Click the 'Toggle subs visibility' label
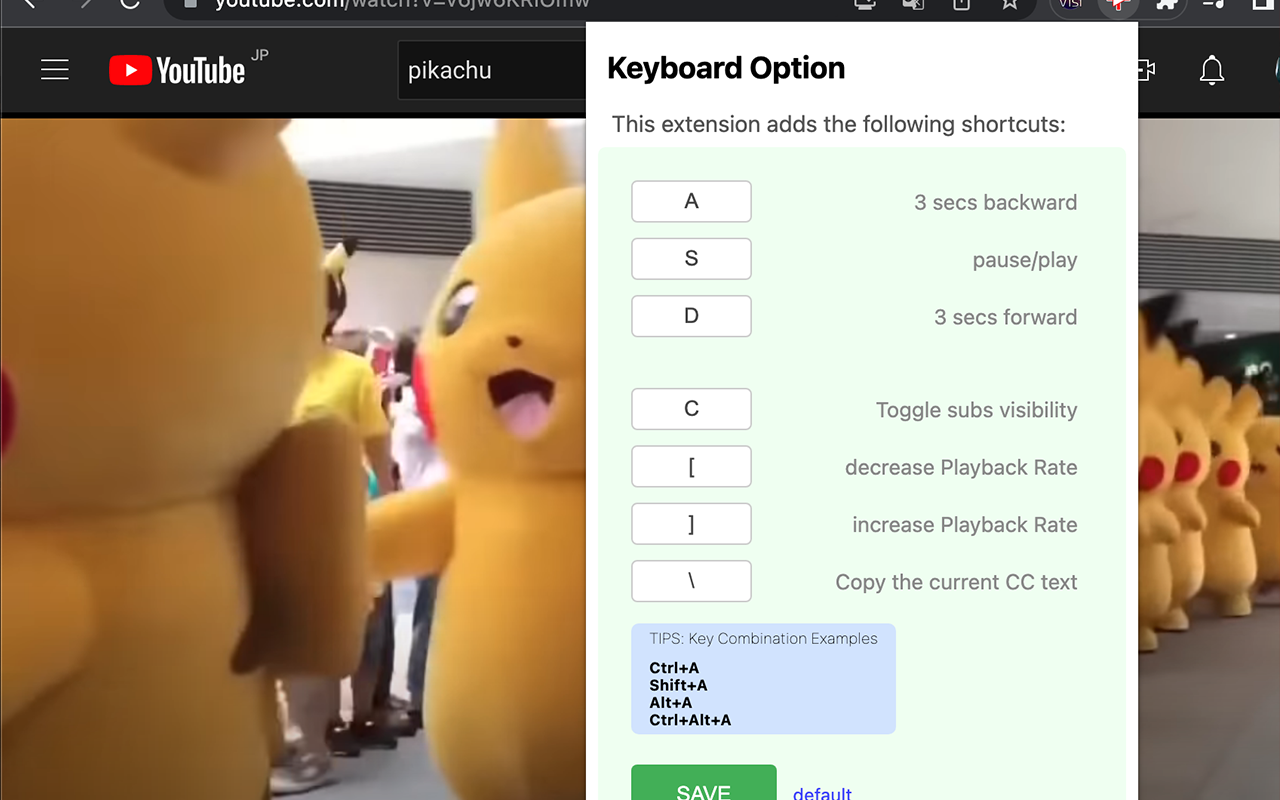Screen dimensions: 1280x800 pos(977,410)
